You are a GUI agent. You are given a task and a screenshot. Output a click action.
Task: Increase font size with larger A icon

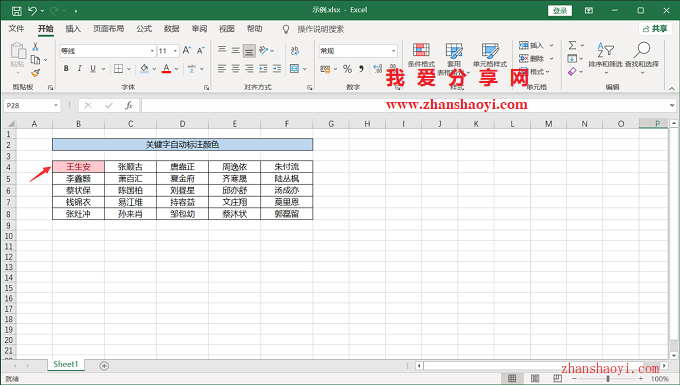(x=186, y=50)
